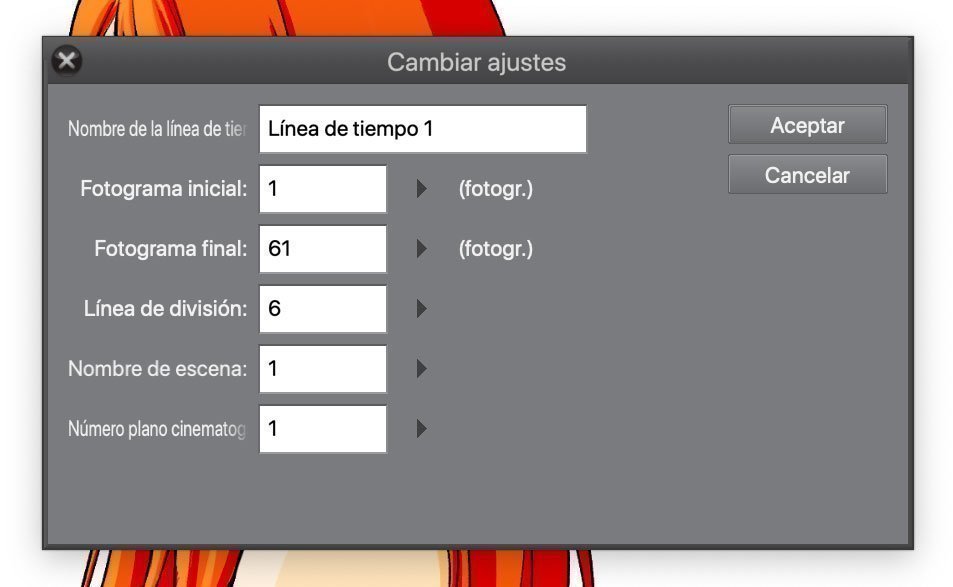This screenshot has width=953, height=587.
Task: Dismiss the dialog using Cancelar
Action: pyautogui.click(x=808, y=175)
